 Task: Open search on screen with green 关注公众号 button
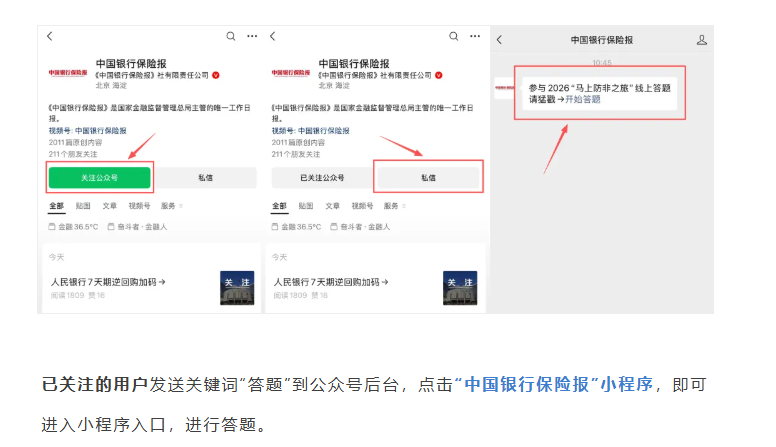[x=231, y=36]
